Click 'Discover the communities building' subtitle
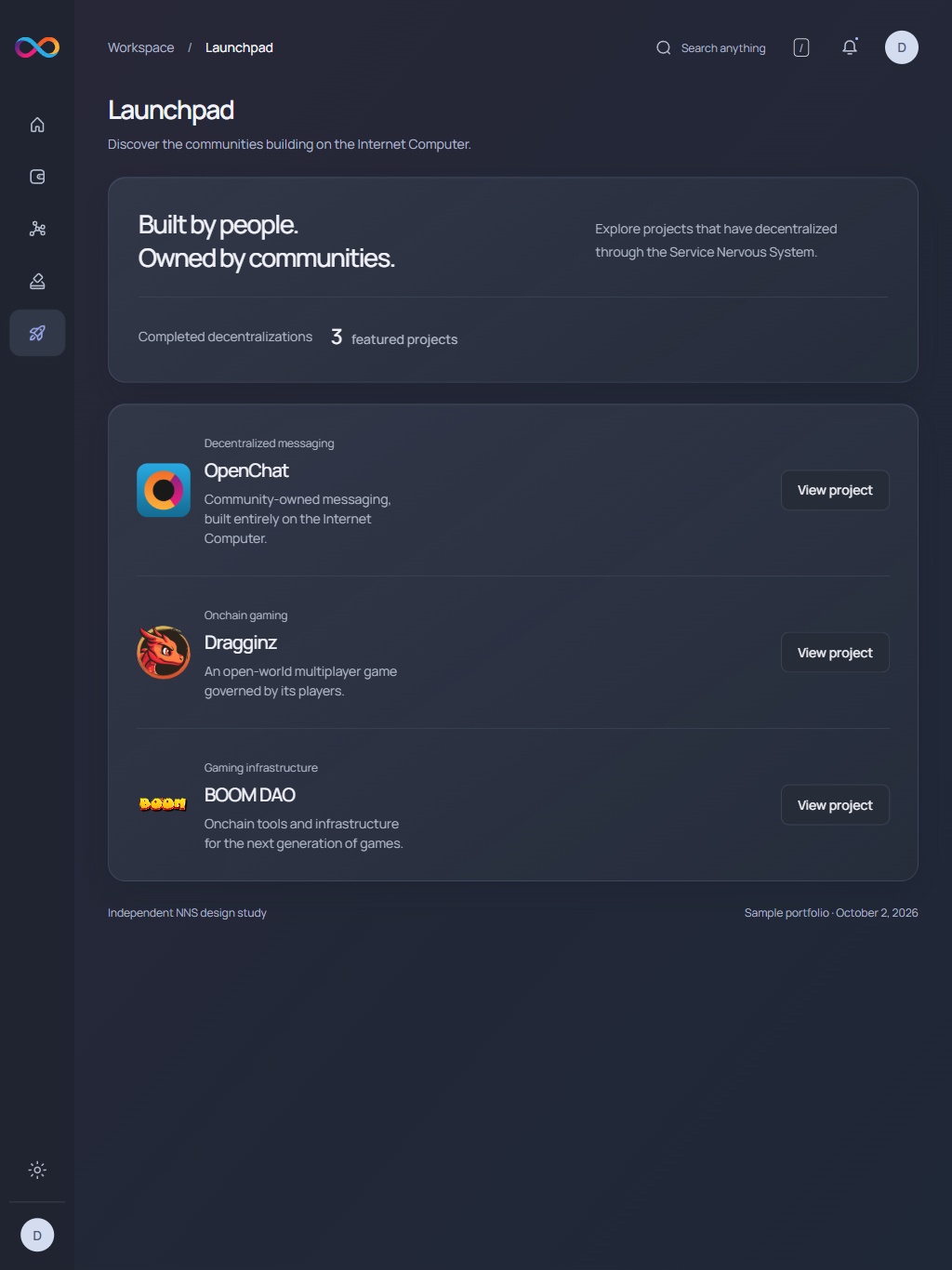 pyautogui.click(x=289, y=144)
